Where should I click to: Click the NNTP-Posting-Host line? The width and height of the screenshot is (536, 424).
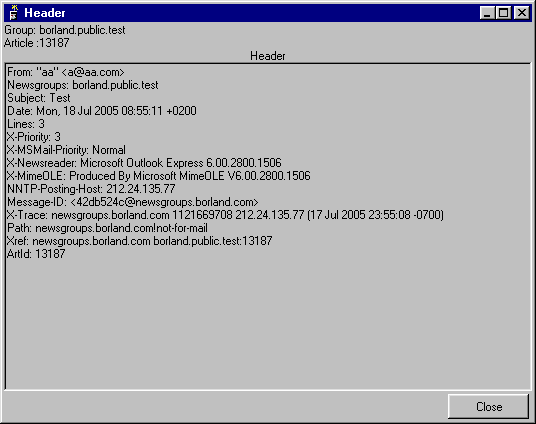91,189
